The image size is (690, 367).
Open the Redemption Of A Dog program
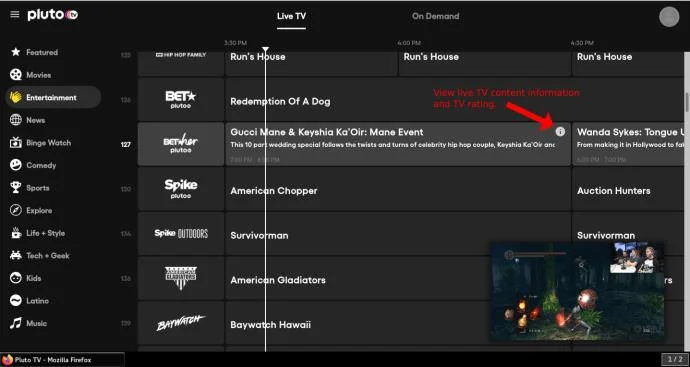tap(398, 99)
